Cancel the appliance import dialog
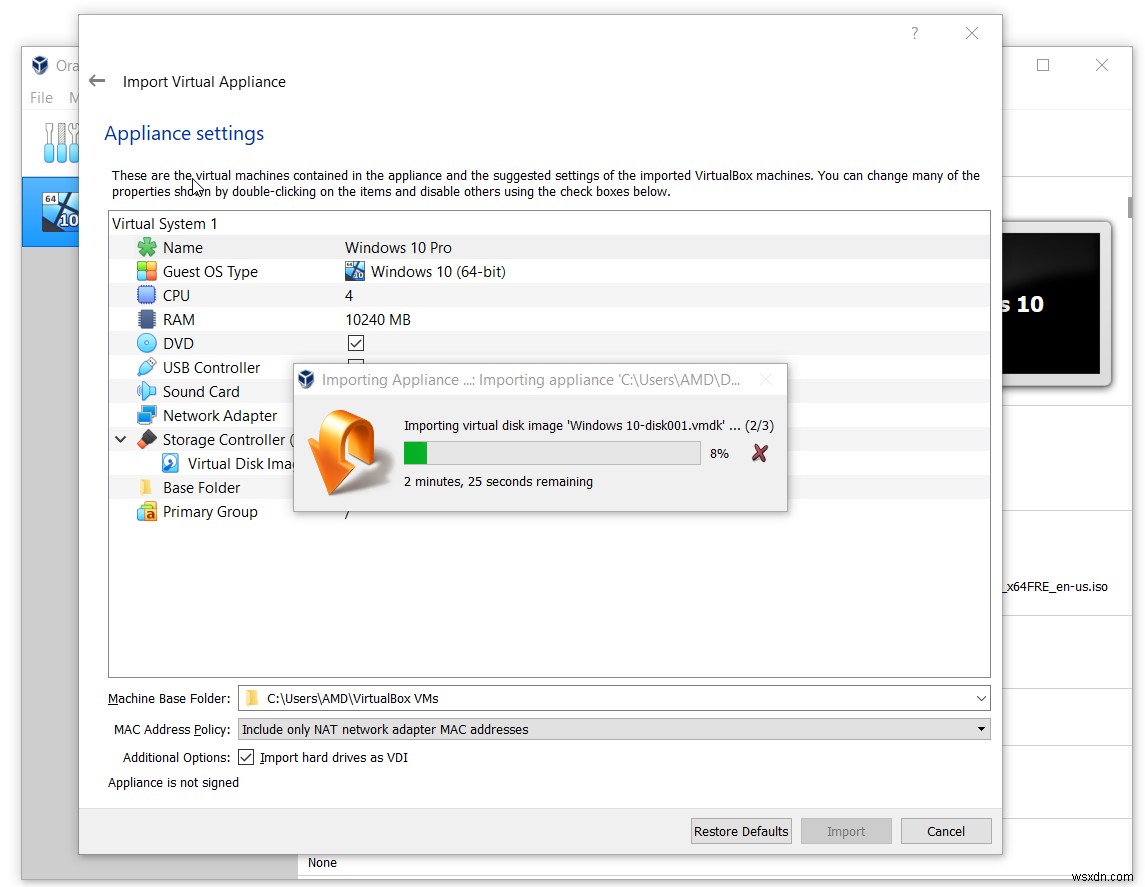Viewport: 1145px width, 887px height. [945, 831]
